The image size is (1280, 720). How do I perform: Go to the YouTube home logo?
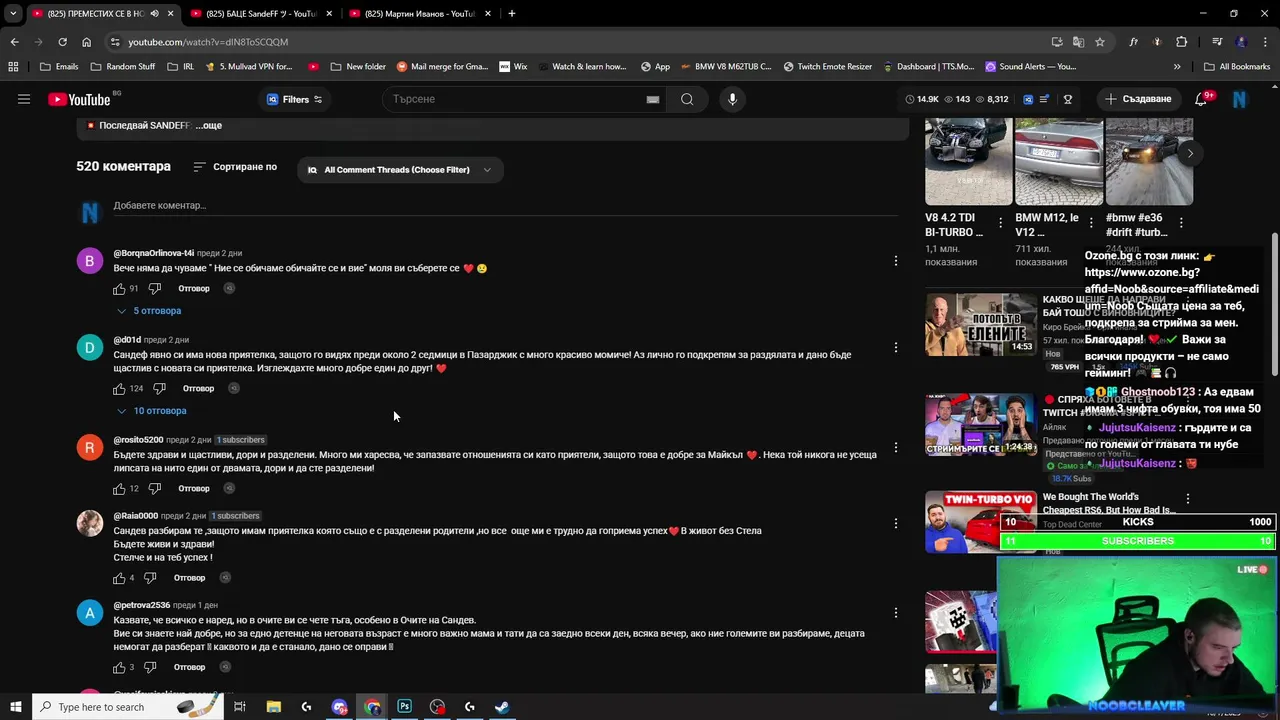(79, 99)
